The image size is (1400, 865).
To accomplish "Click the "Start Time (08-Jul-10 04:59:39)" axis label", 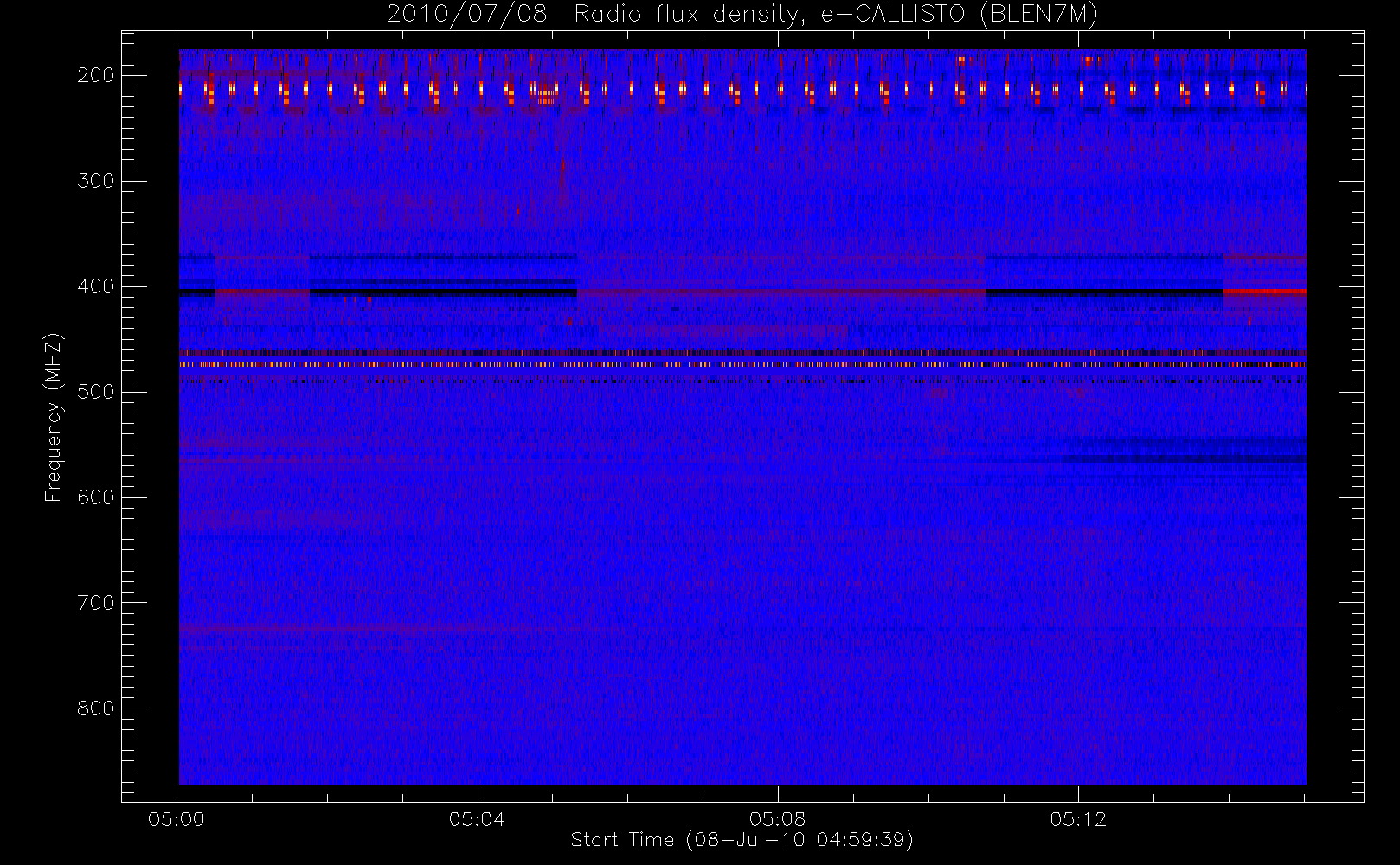I will [742, 840].
